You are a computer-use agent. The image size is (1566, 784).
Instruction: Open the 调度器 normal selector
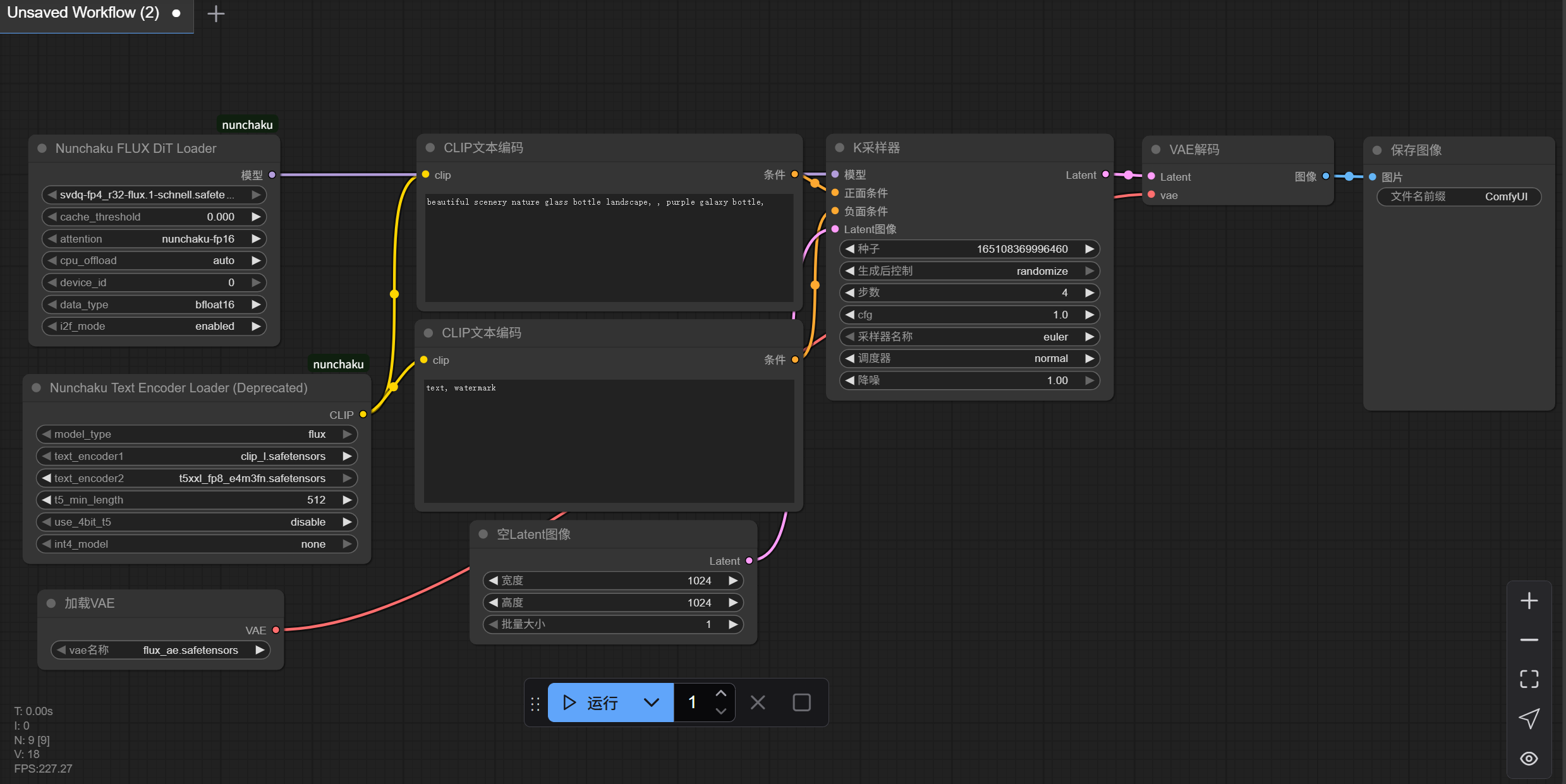click(x=969, y=358)
